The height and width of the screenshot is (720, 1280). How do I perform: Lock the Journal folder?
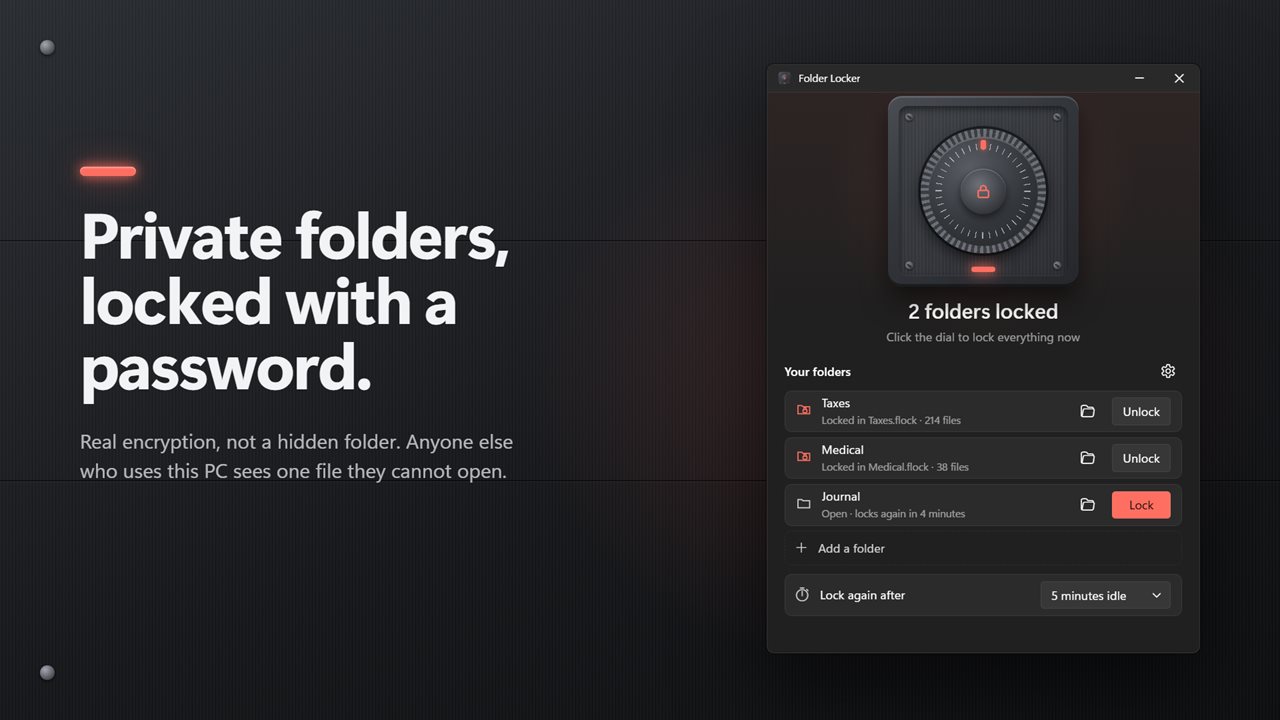pyautogui.click(x=1141, y=505)
